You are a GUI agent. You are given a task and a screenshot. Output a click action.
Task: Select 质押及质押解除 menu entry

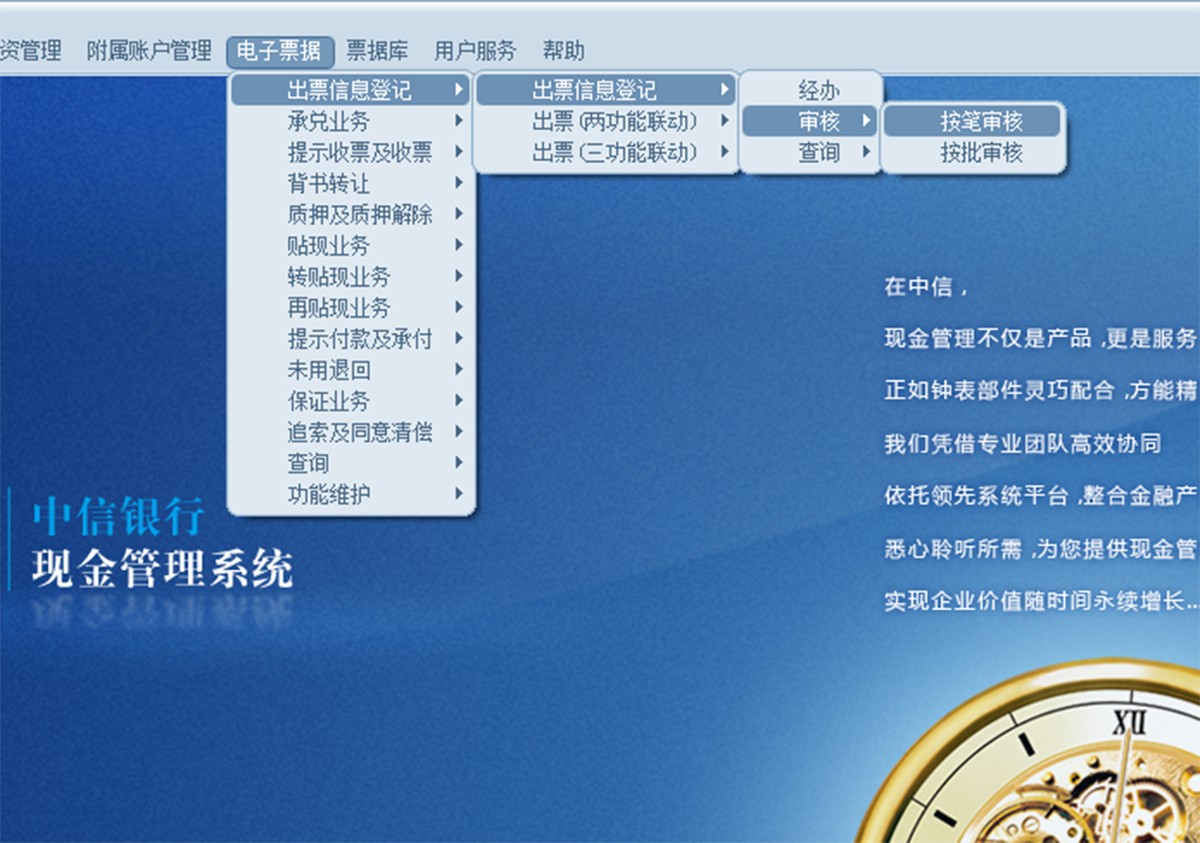coord(351,214)
